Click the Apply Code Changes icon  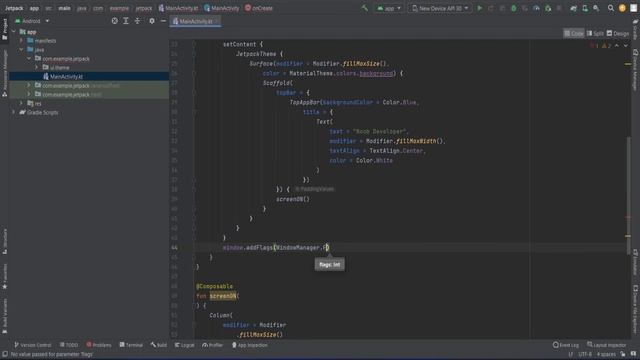tap(502, 8)
